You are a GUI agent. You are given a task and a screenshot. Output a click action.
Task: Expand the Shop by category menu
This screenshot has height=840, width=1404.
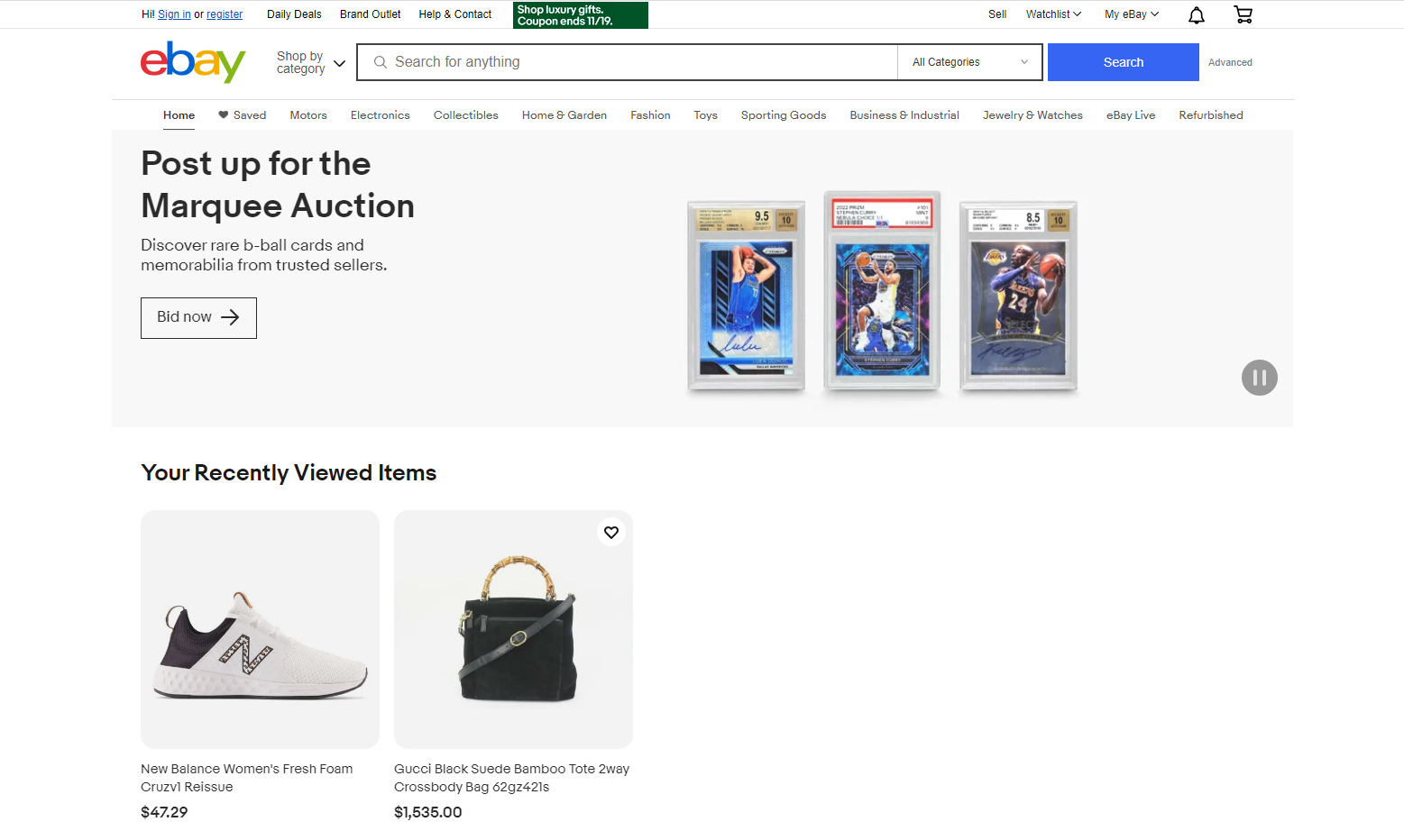[311, 62]
